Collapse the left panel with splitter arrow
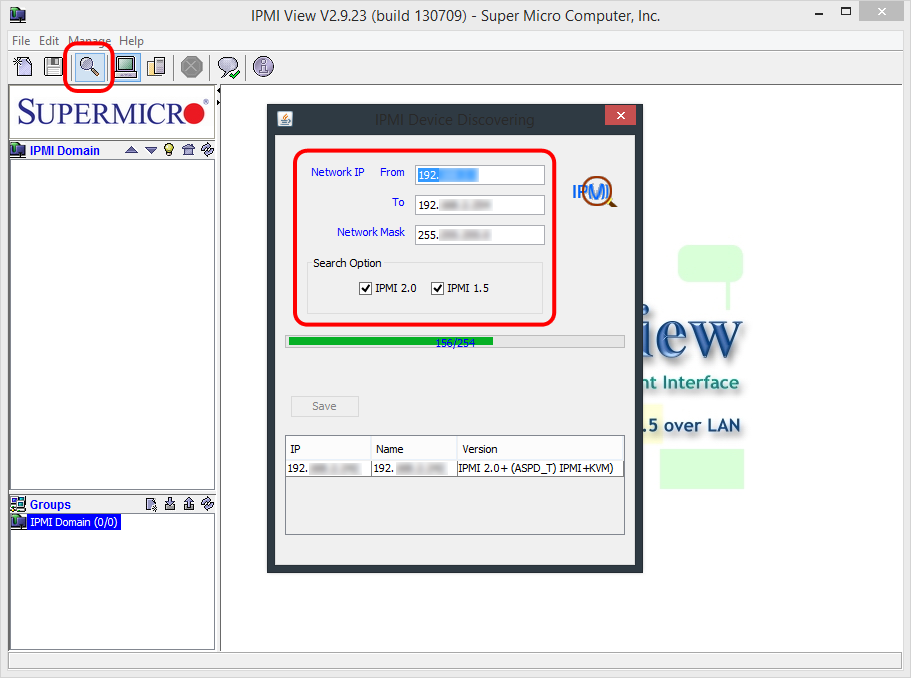911x678 pixels. [218, 91]
